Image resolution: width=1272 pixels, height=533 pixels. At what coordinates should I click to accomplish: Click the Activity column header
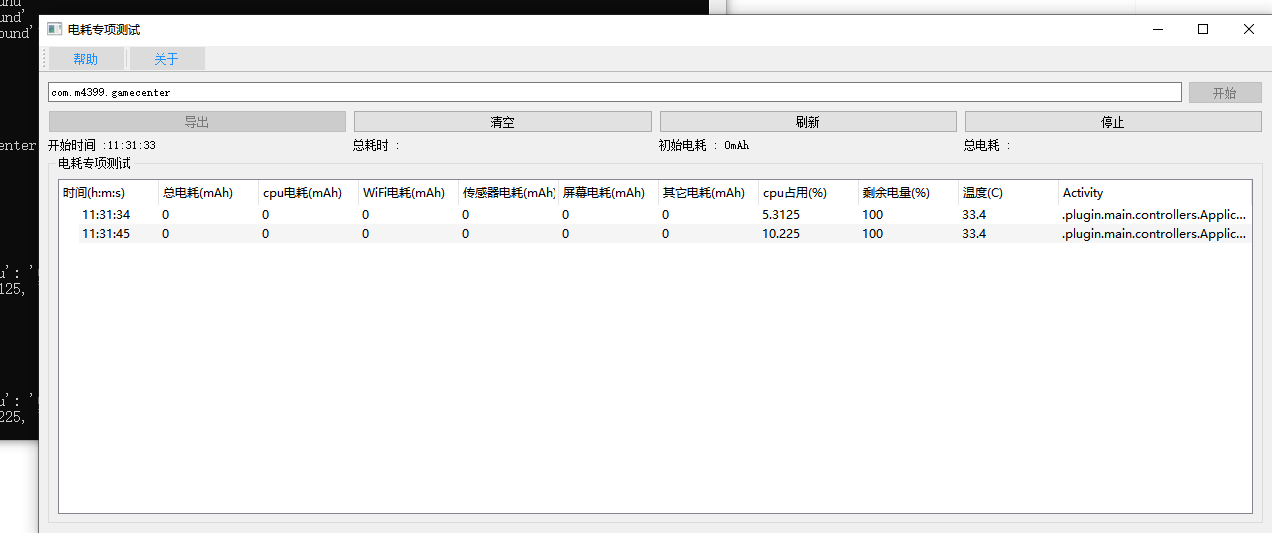1155,193
